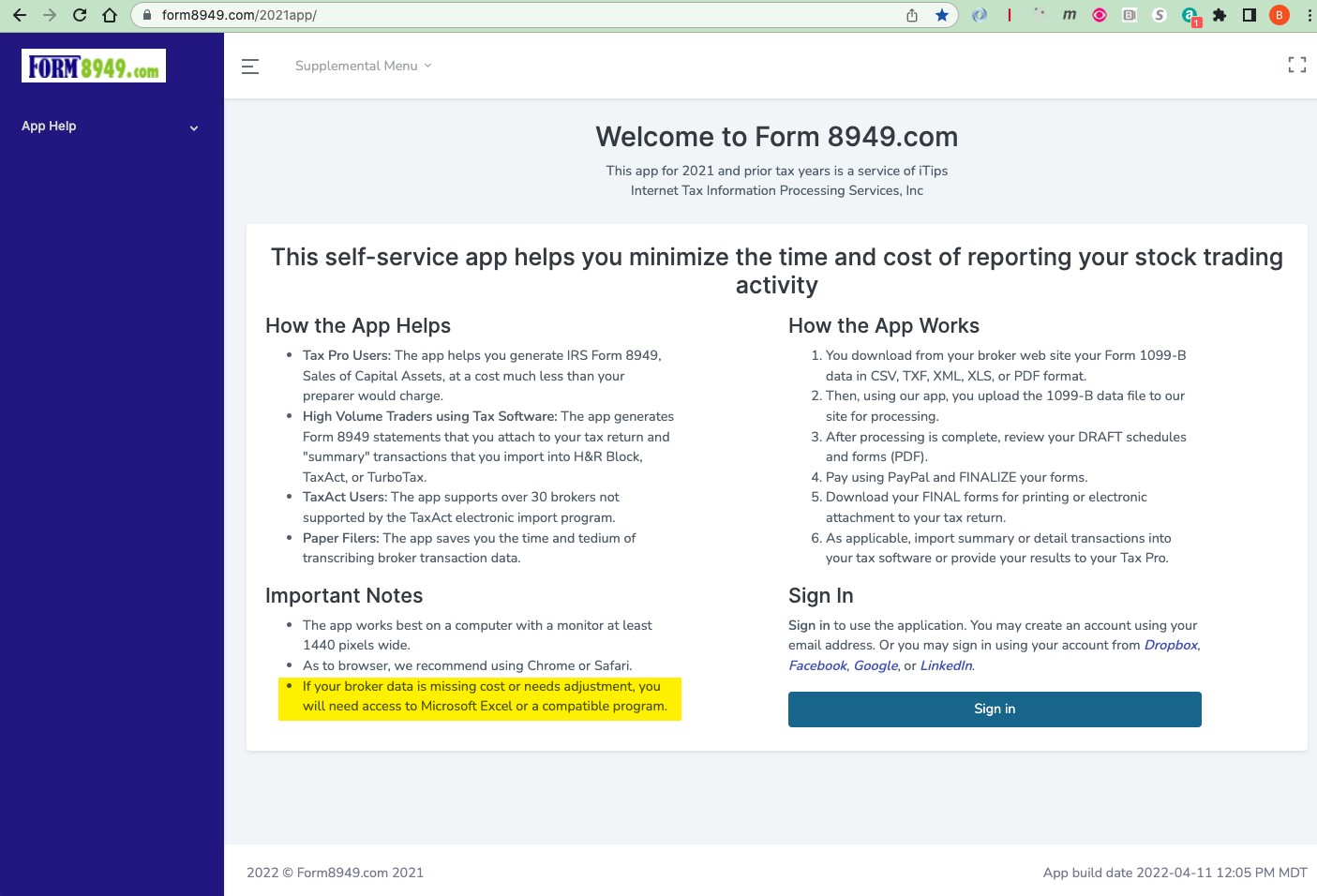The width and height of the screenshot is (1317, 896).
Task: Click the Sign in button
Action: coord(995,709)
